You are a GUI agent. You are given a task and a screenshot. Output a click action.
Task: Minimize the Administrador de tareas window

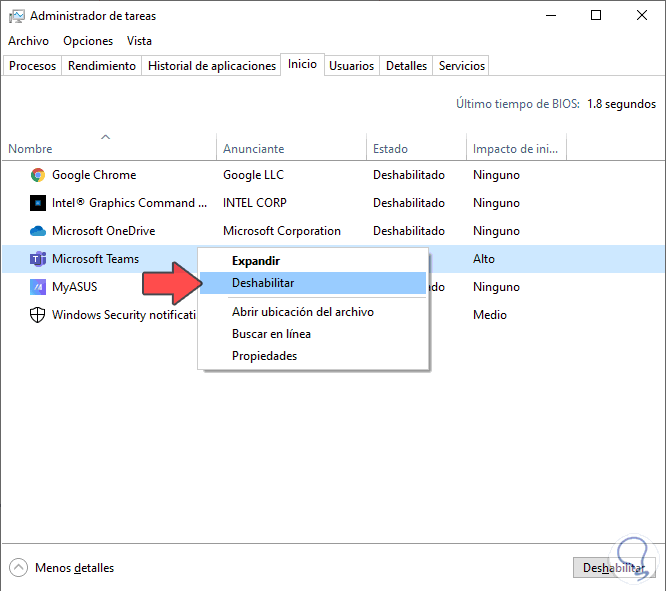click(x=551, y=16)
